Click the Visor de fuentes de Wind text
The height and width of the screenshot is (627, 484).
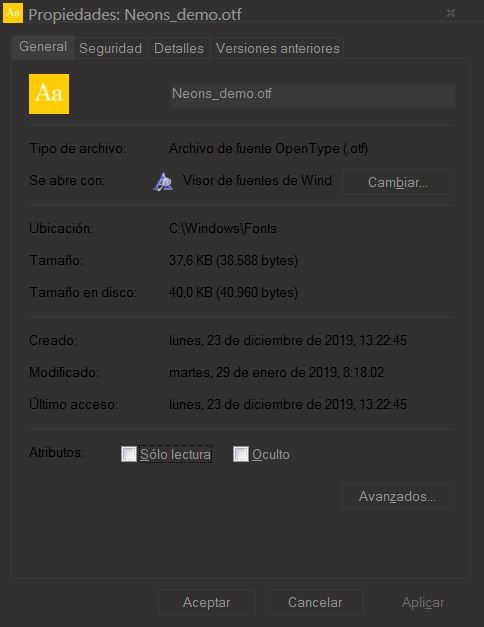pyautogui.click(x=257, y=180)
